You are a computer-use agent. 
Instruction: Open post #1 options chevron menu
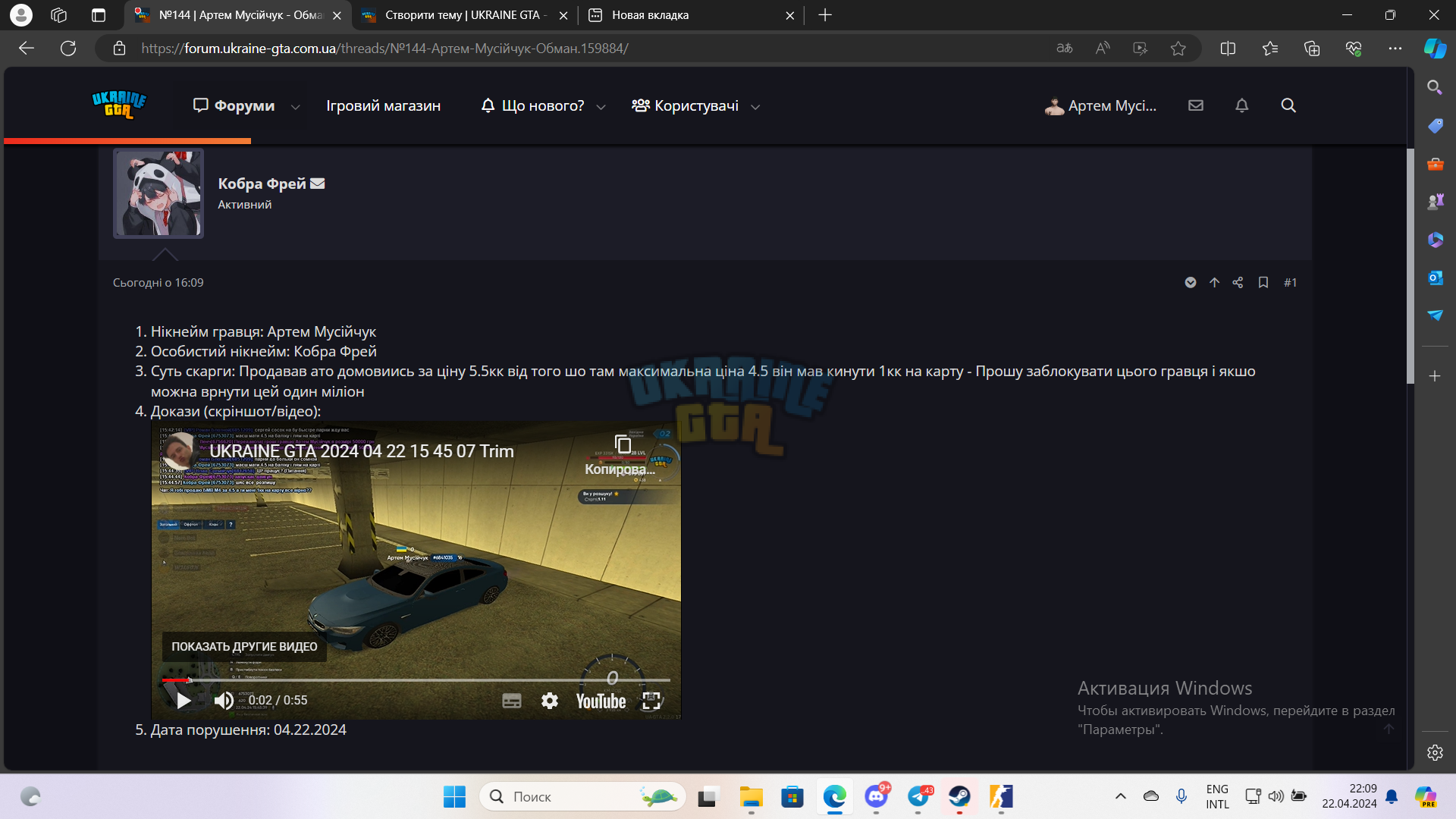(x=1191, y=282)
